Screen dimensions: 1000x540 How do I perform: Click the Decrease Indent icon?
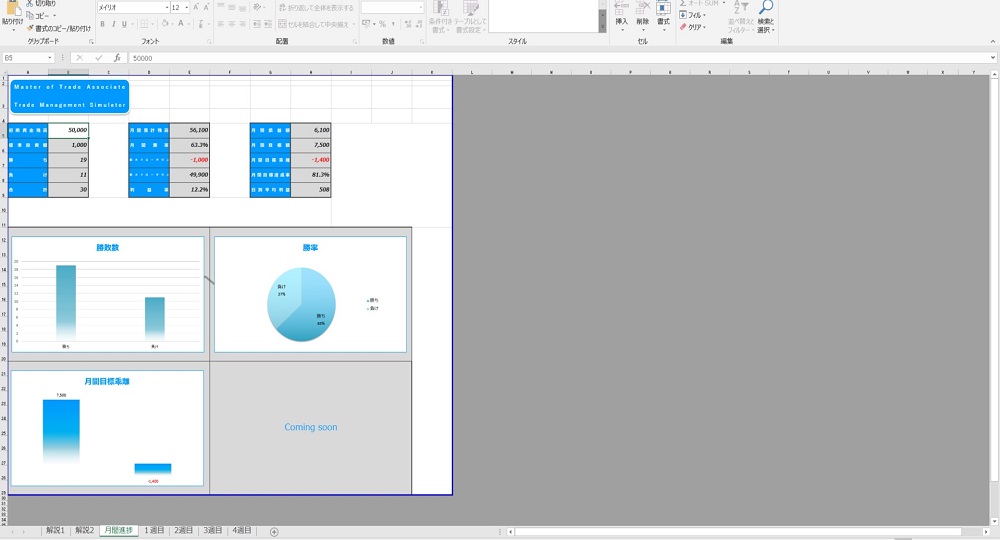[x=256, y=24]
